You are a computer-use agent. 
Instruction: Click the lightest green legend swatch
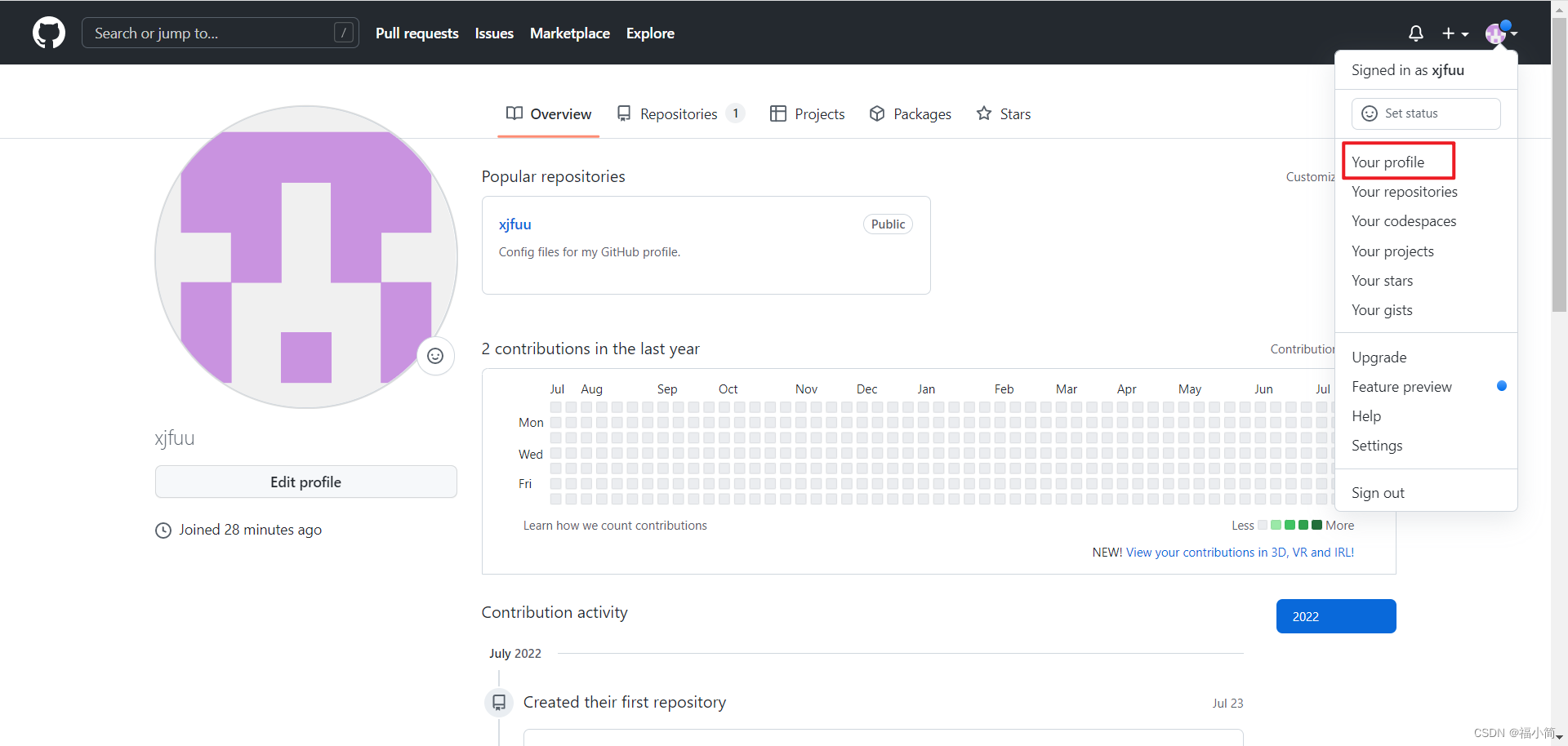coord(1276,525)
